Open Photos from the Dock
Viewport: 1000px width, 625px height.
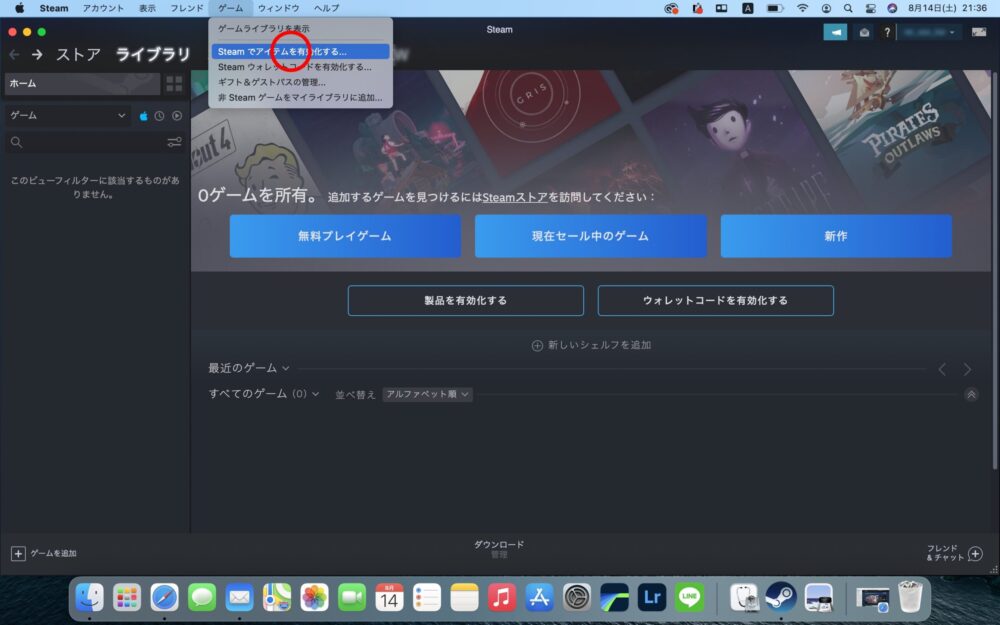point(314,598)
